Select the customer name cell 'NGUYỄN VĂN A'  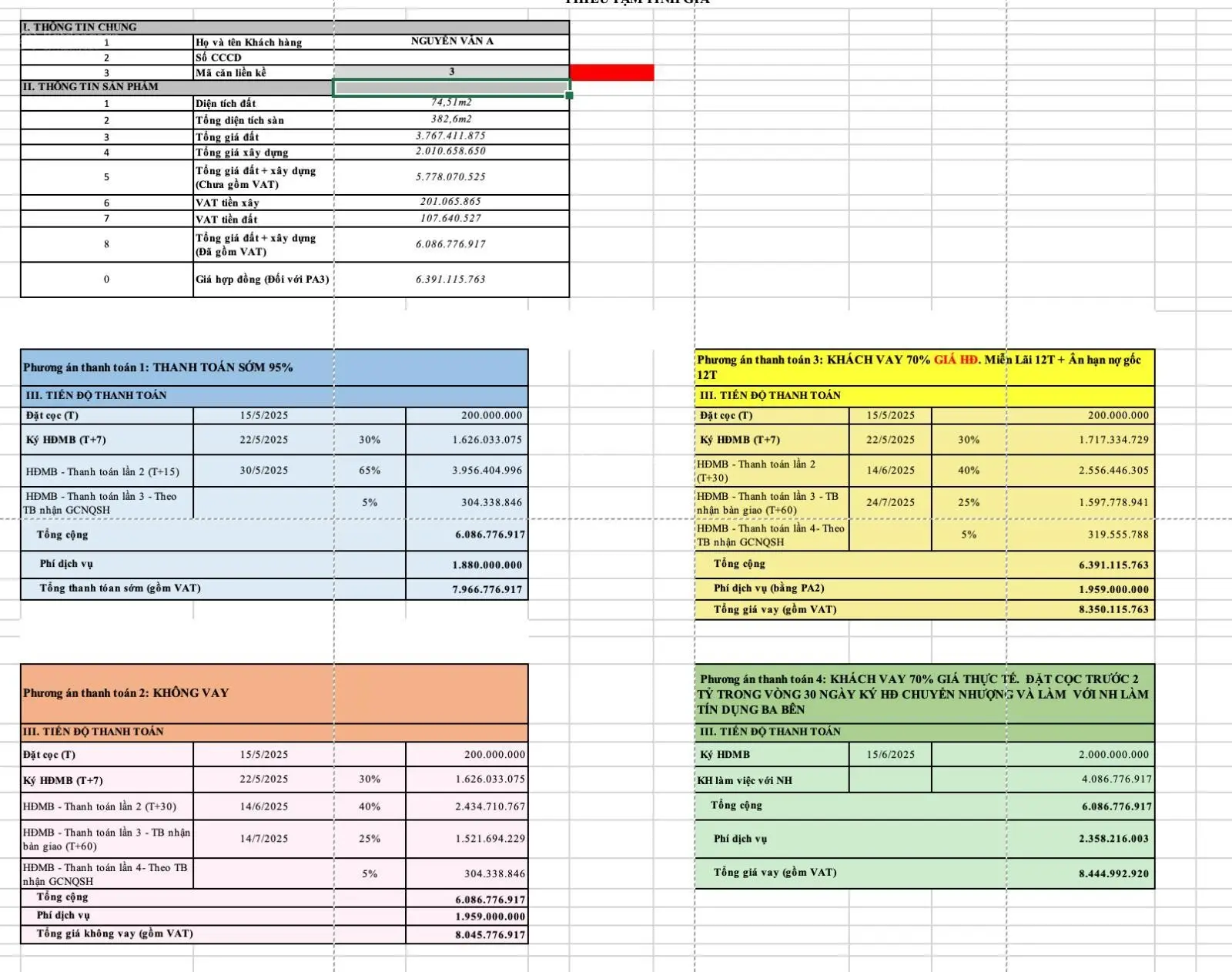451,42
